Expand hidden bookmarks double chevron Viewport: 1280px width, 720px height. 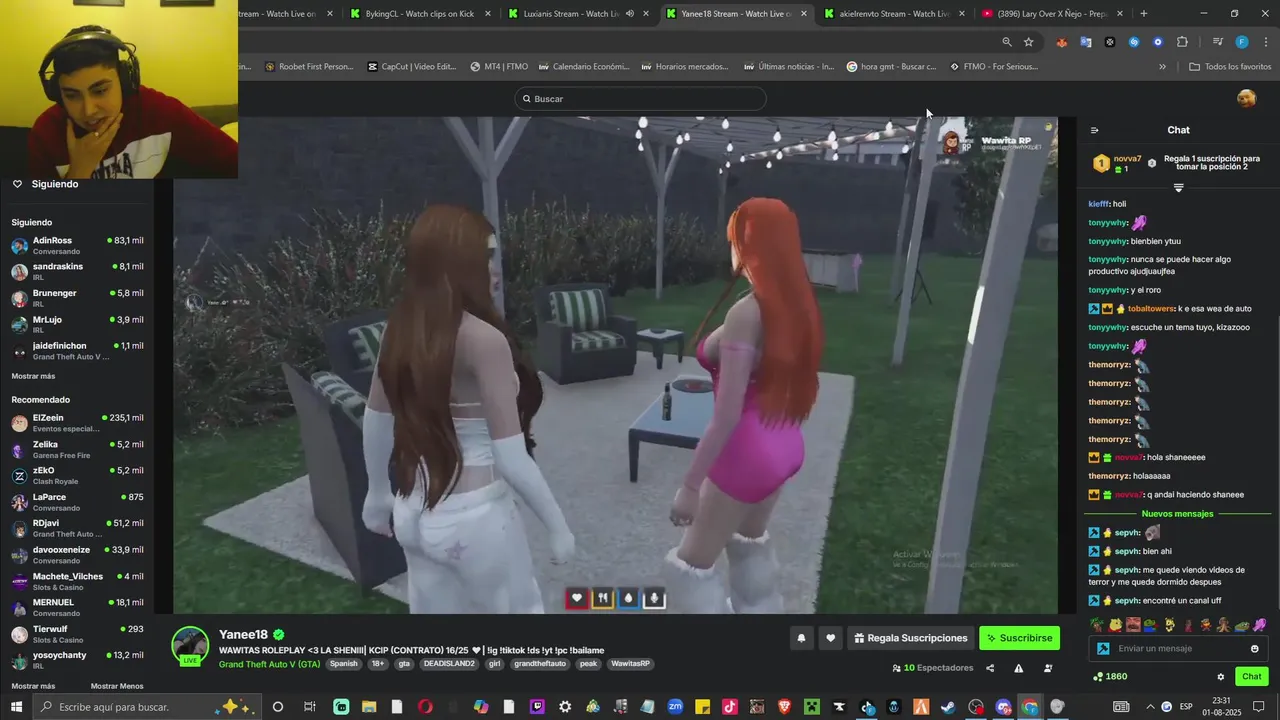coord(1162,67)
